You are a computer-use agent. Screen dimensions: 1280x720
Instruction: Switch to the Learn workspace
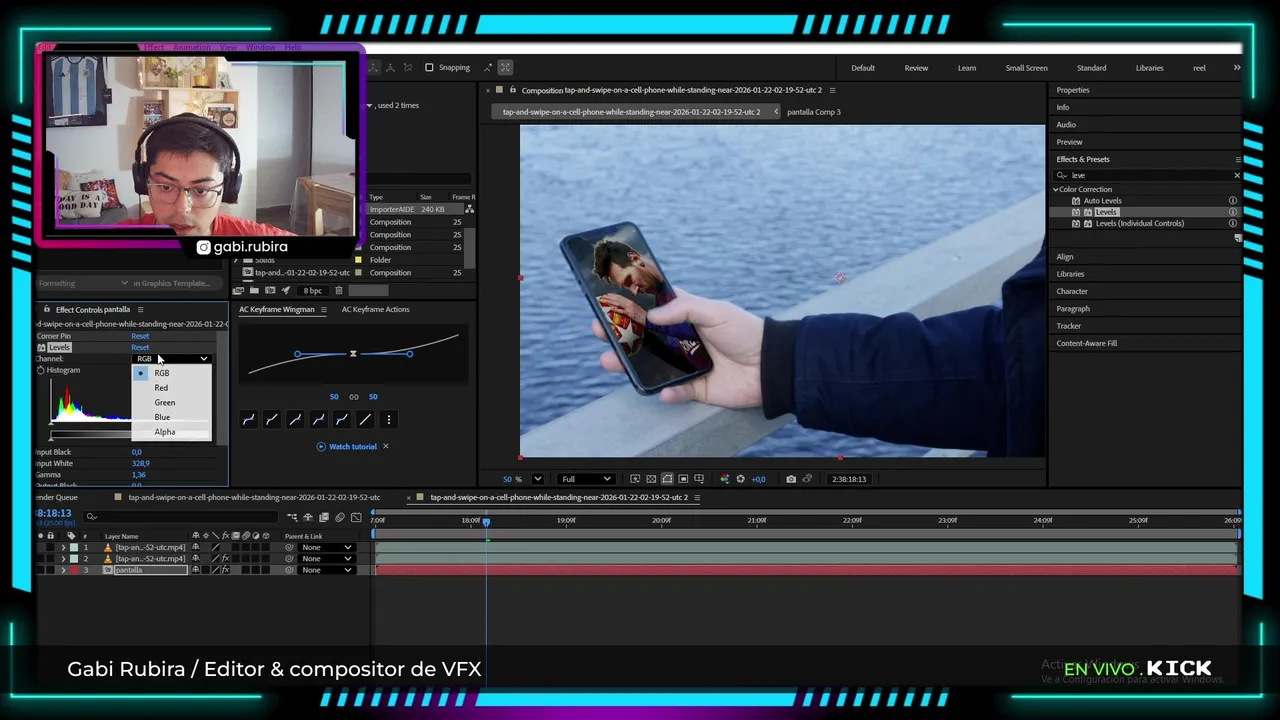point(967,68)
